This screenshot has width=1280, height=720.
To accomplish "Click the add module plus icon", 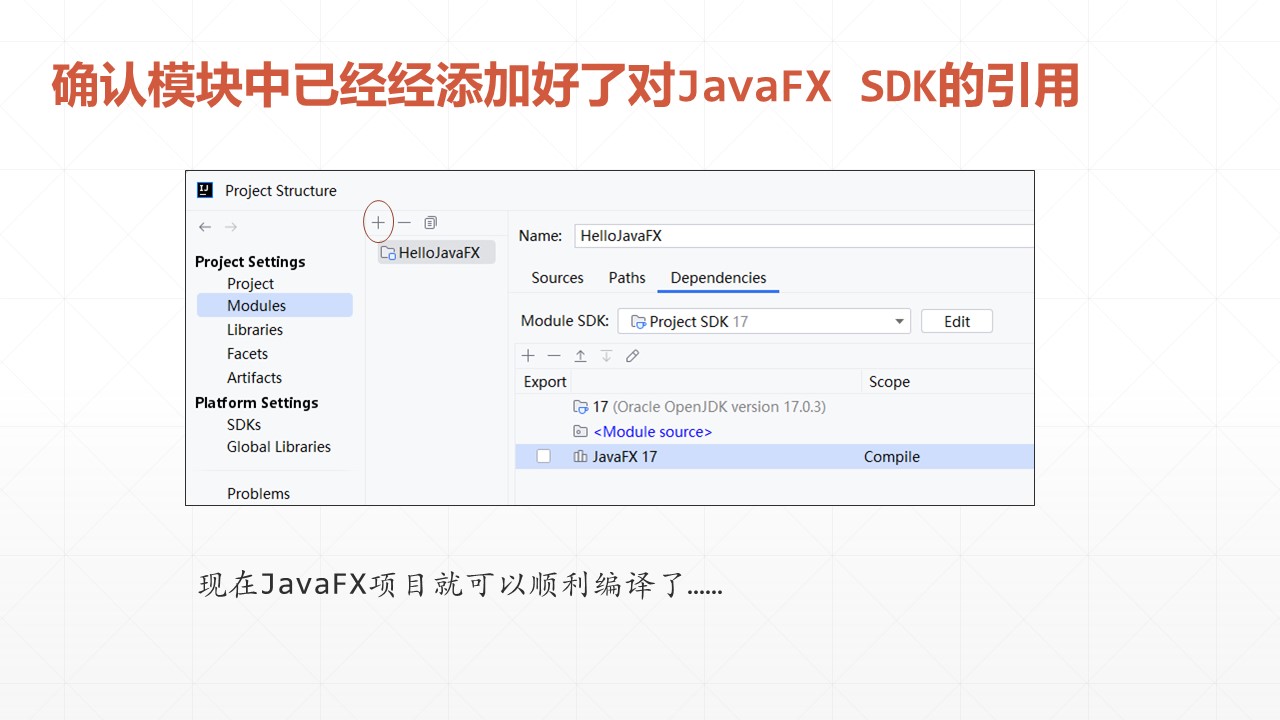I will [378, 222].
